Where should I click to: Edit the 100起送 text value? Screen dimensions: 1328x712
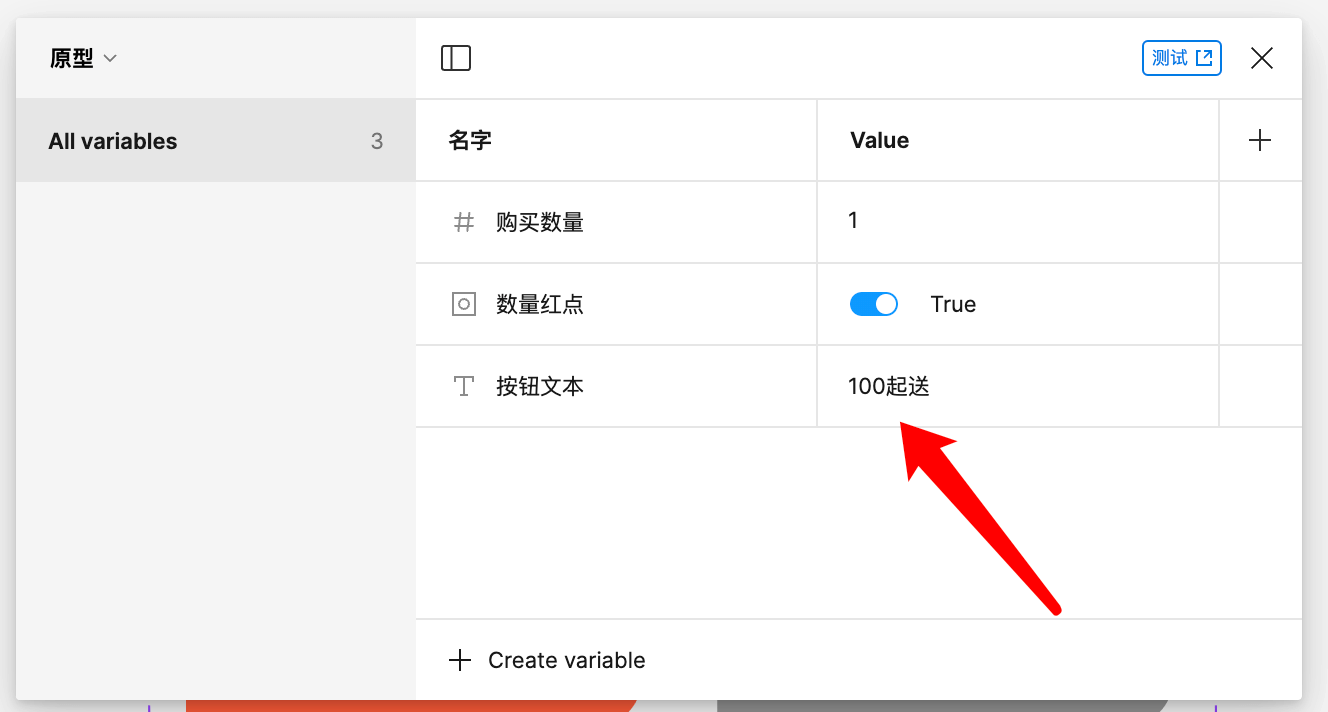tap(889, 386)
